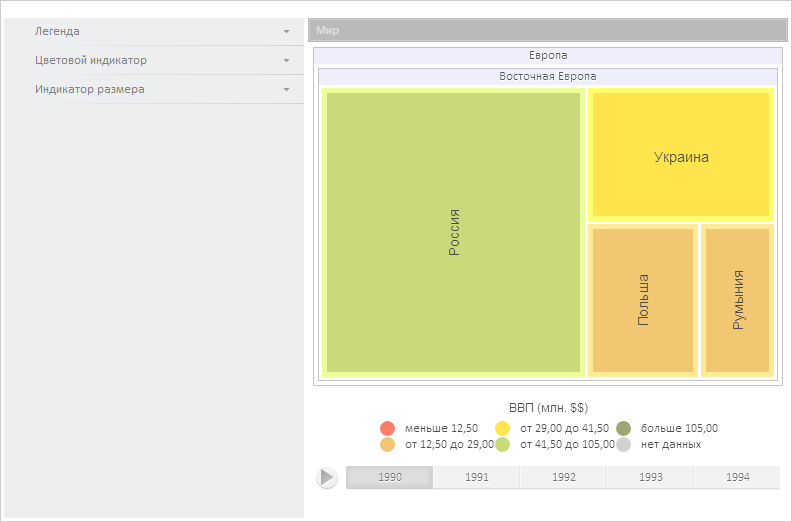Select the yellow 'от 29,00 до 41,50' legend dot
The height and width of the screenshot is (522, 792).
coord(503,428)
